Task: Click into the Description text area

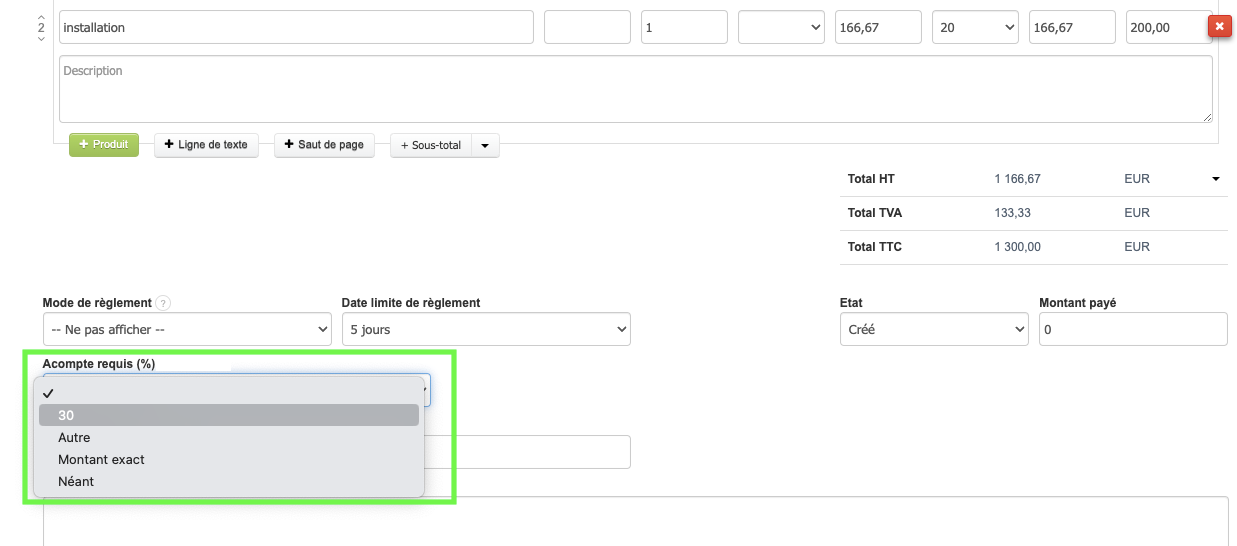Action: point(635,89)
